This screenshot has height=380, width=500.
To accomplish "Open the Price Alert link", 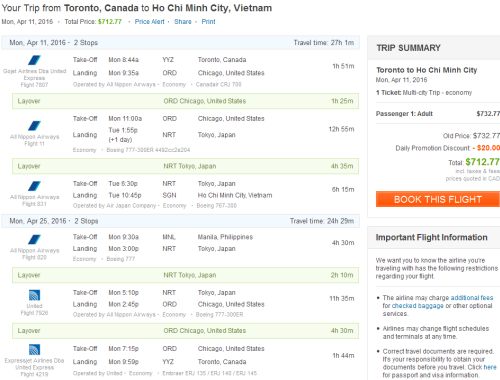I will point(149,22).
